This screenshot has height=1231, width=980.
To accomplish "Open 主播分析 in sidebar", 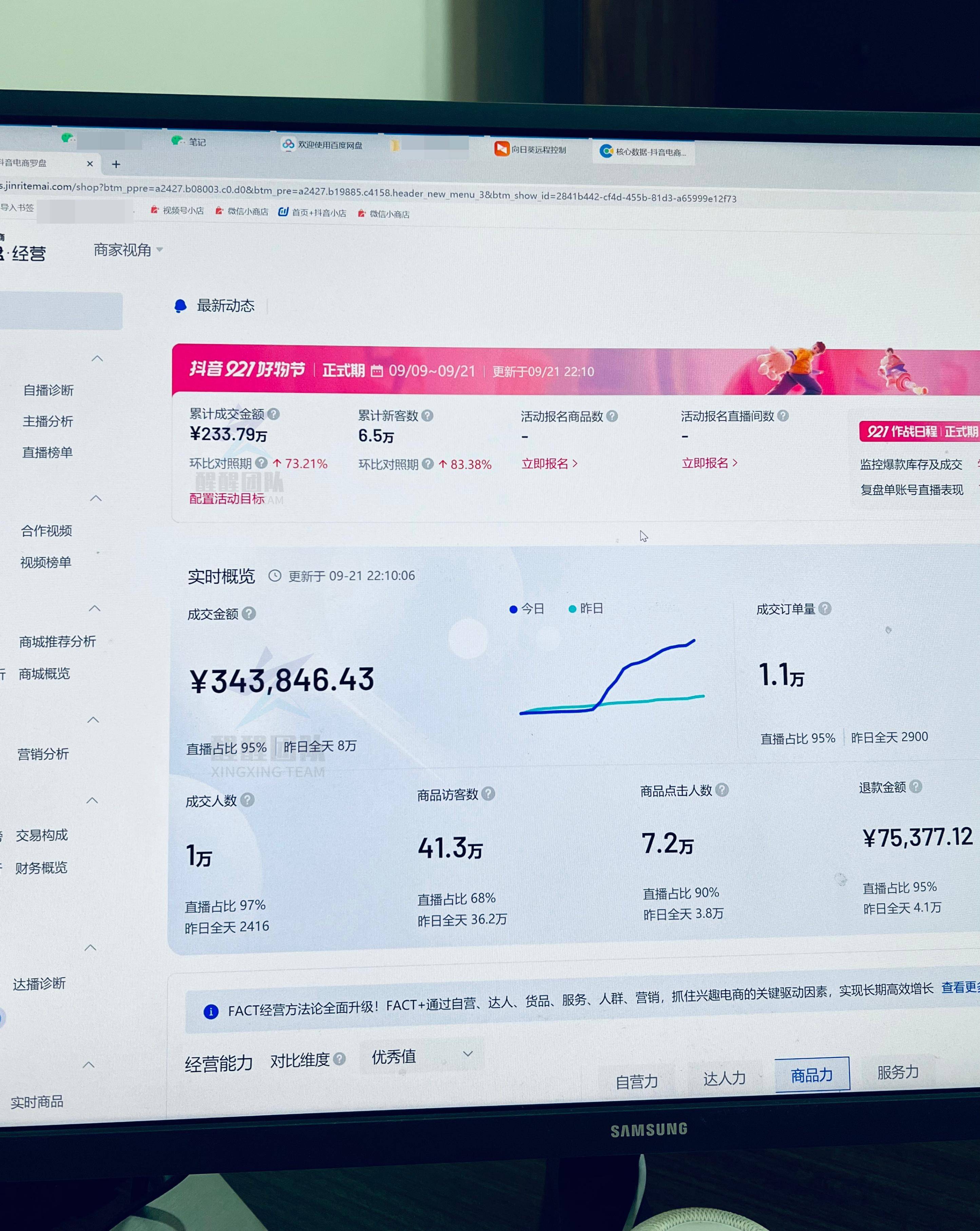I will click(48, 421).
